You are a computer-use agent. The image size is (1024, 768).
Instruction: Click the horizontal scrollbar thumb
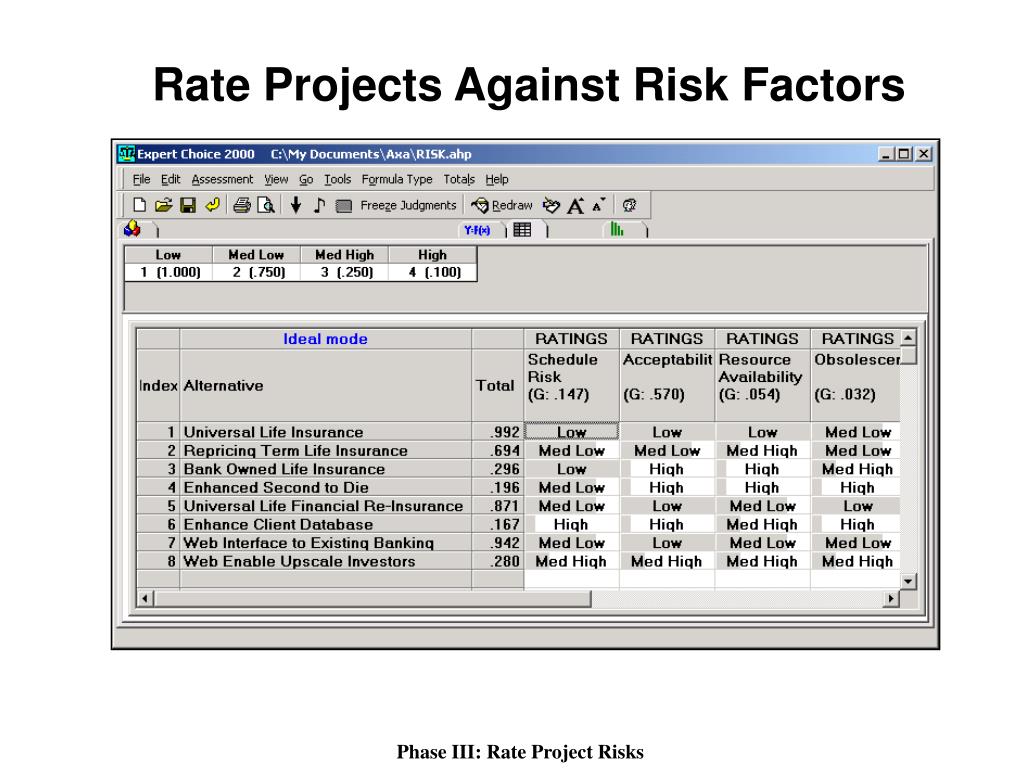372,598
